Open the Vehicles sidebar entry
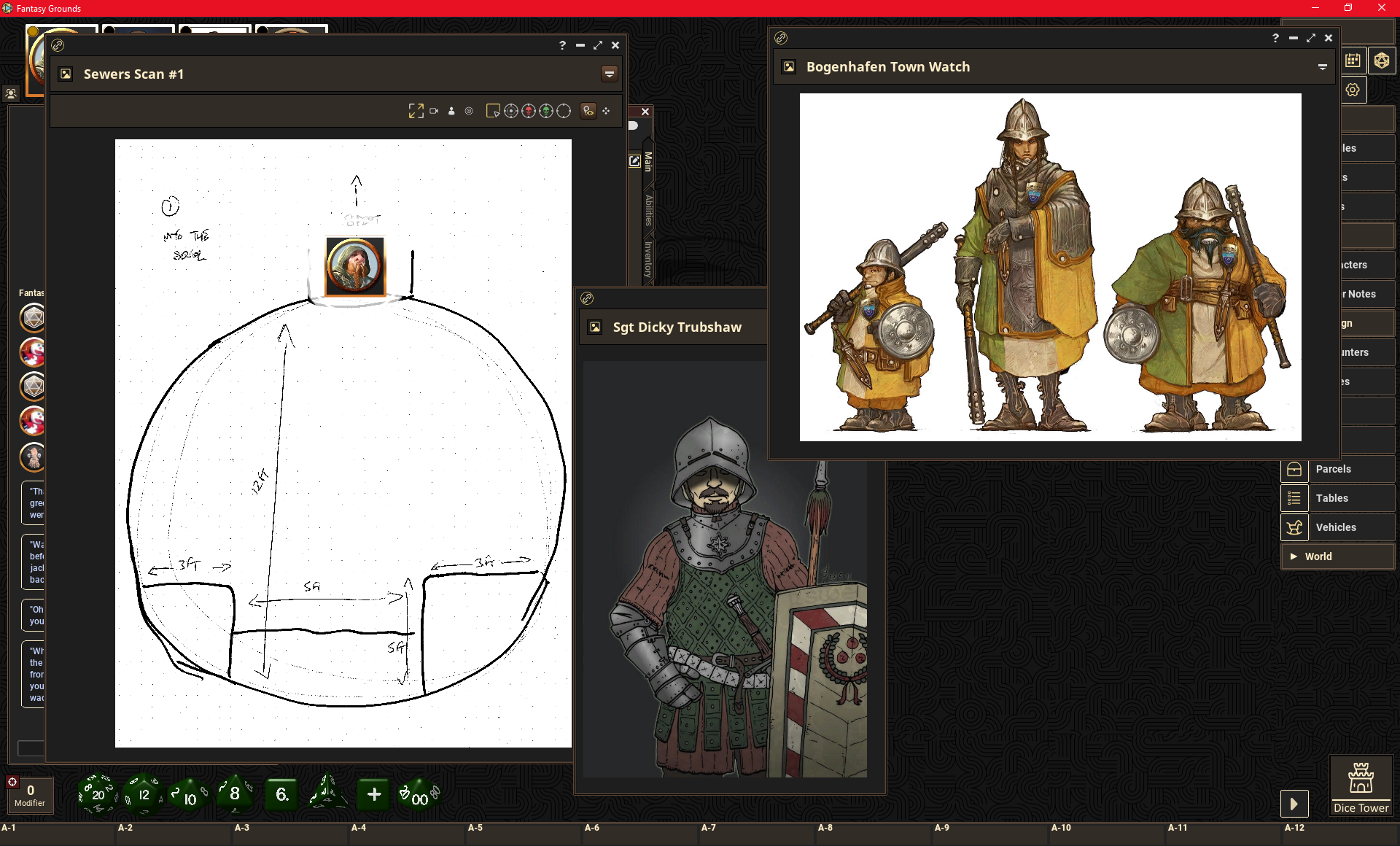Viewport: 1400px width, 846px height. [1337, 527]
